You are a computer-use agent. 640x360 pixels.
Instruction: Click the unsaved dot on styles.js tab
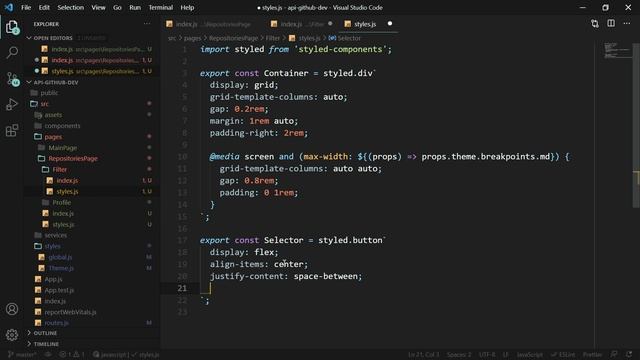(x=390, y=24)
